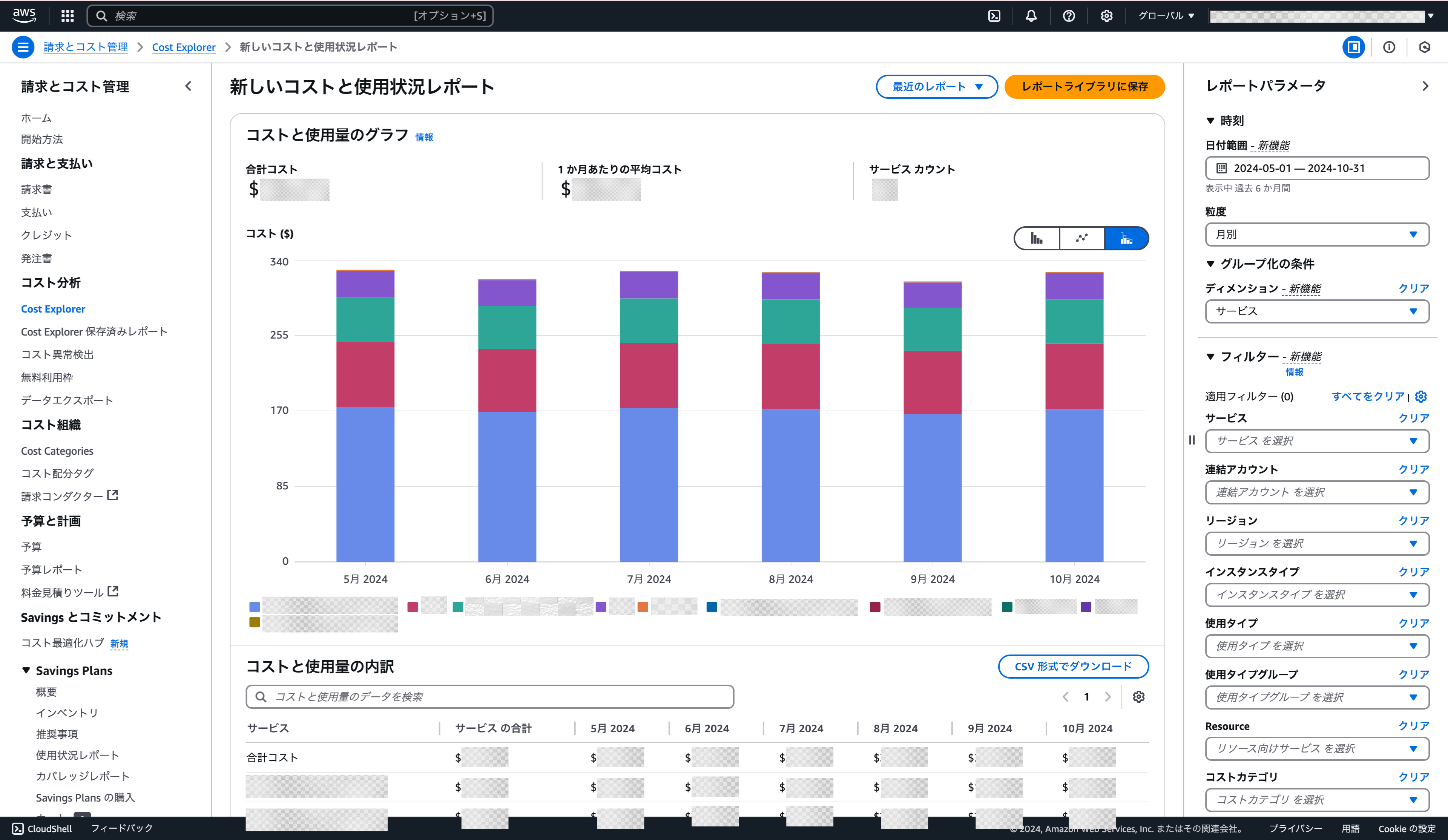The width and height of the screenshot is (1448, 840).
Task: Open the settings gear in top bar
Action: tap(1106, 16)
